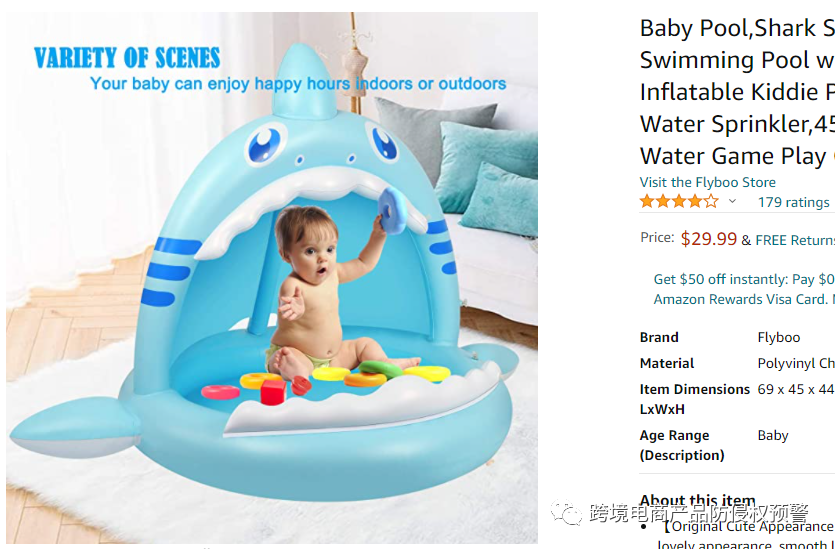This screenshot has height=549, width=835.
Task: Click the VARIETY OF SCENES heading
Action: [x=127, y=58]
